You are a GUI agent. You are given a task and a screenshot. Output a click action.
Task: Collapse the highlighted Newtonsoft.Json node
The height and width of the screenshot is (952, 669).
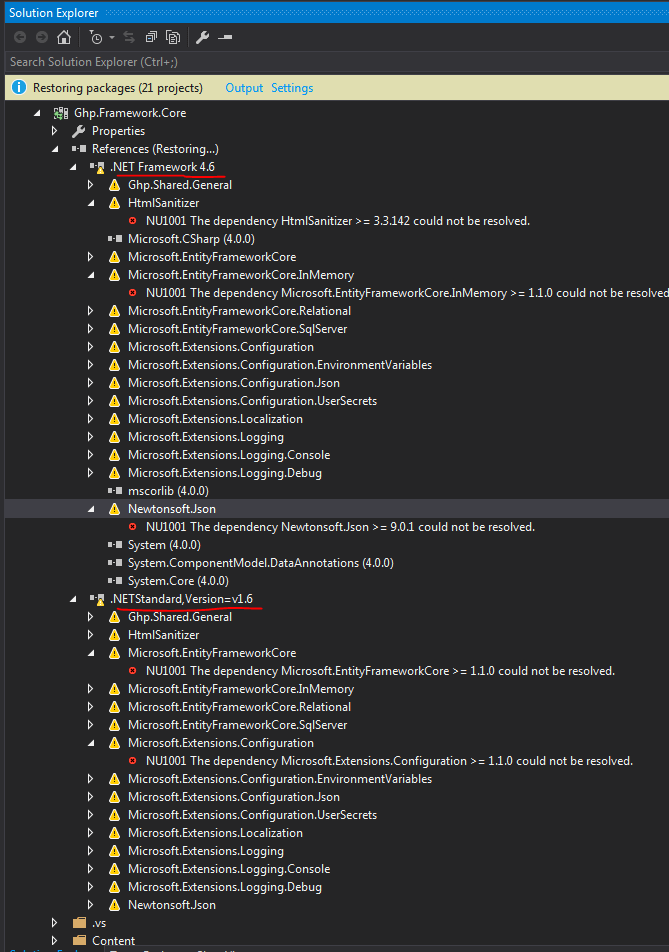pyautogui.click(x=91, y=509)
